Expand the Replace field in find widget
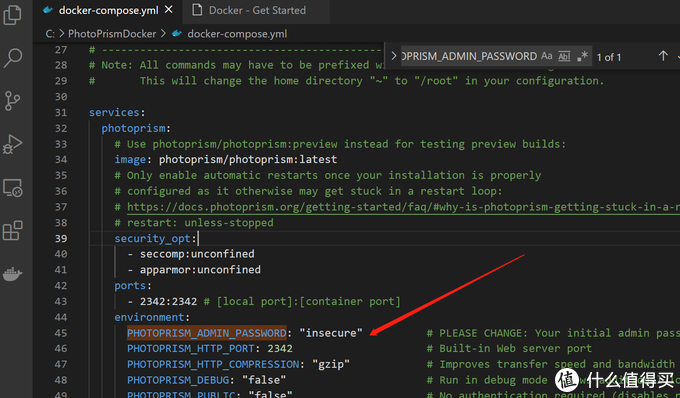 pos(394,56)
